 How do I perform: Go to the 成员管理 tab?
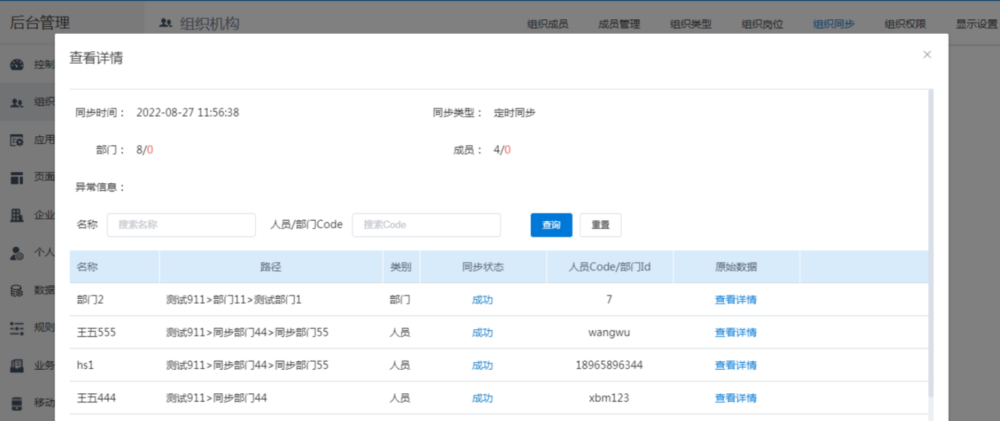618,24
